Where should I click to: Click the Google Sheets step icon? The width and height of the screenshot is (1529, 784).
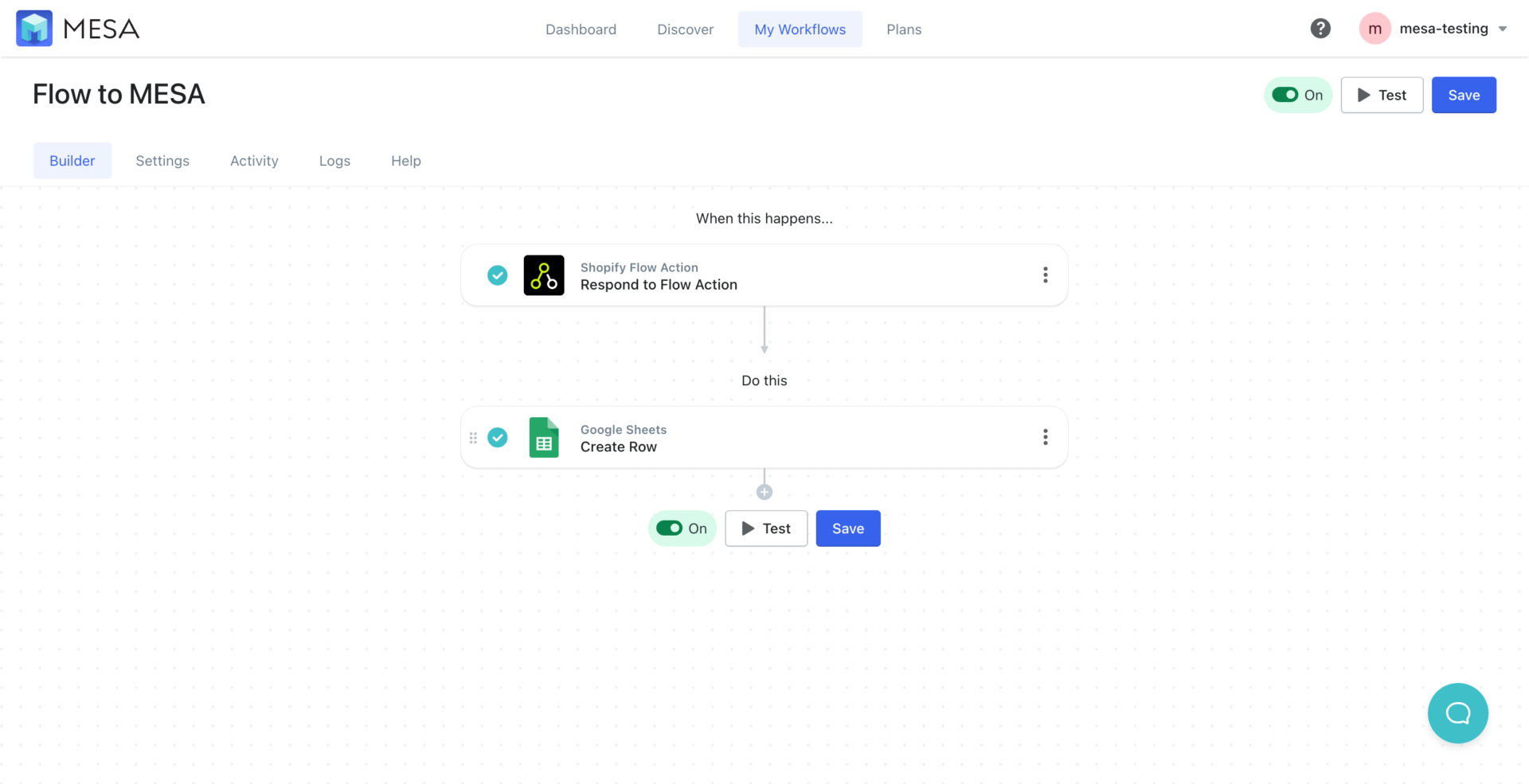point(544,437)
